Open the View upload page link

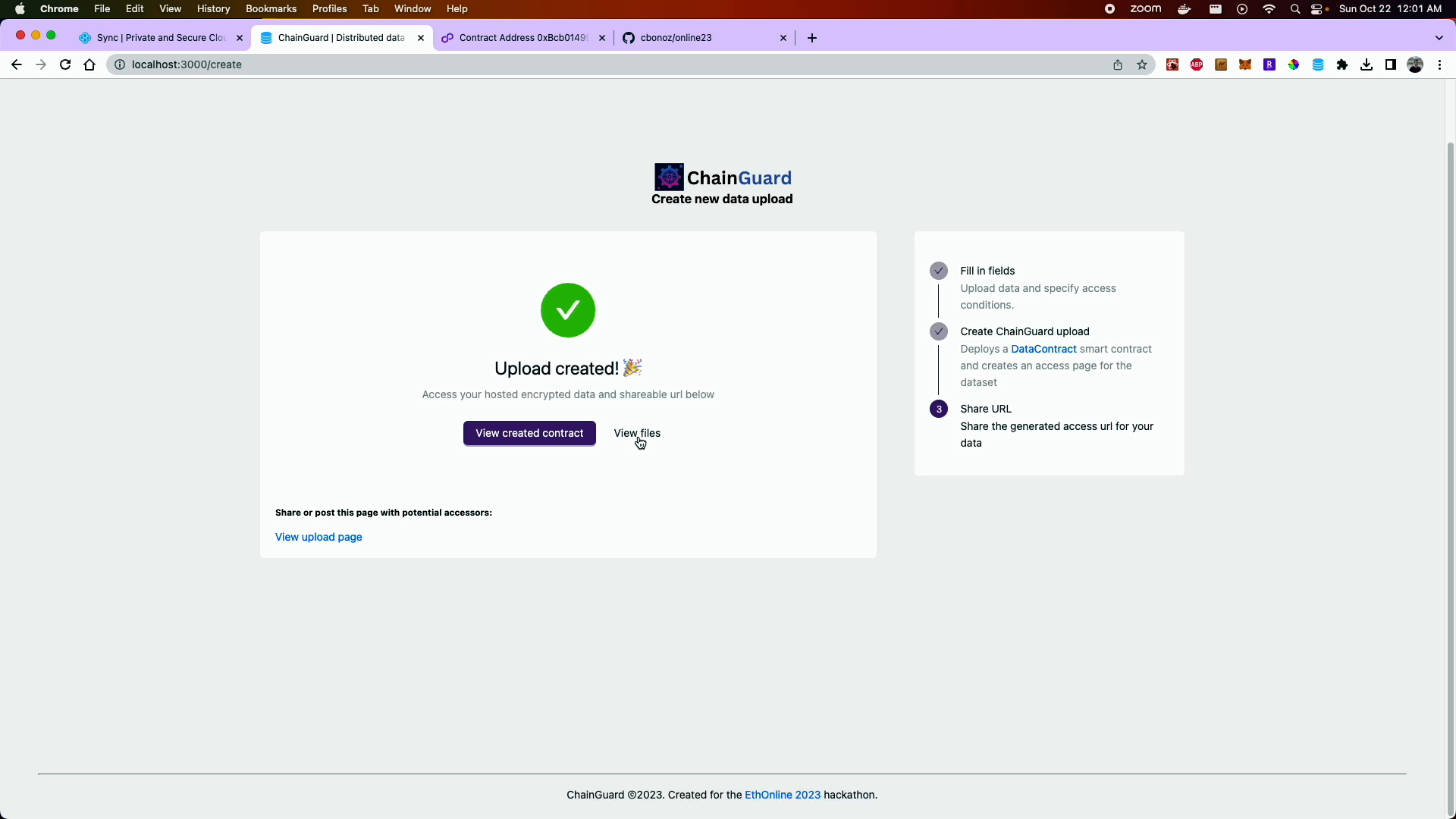pos(318,537)
